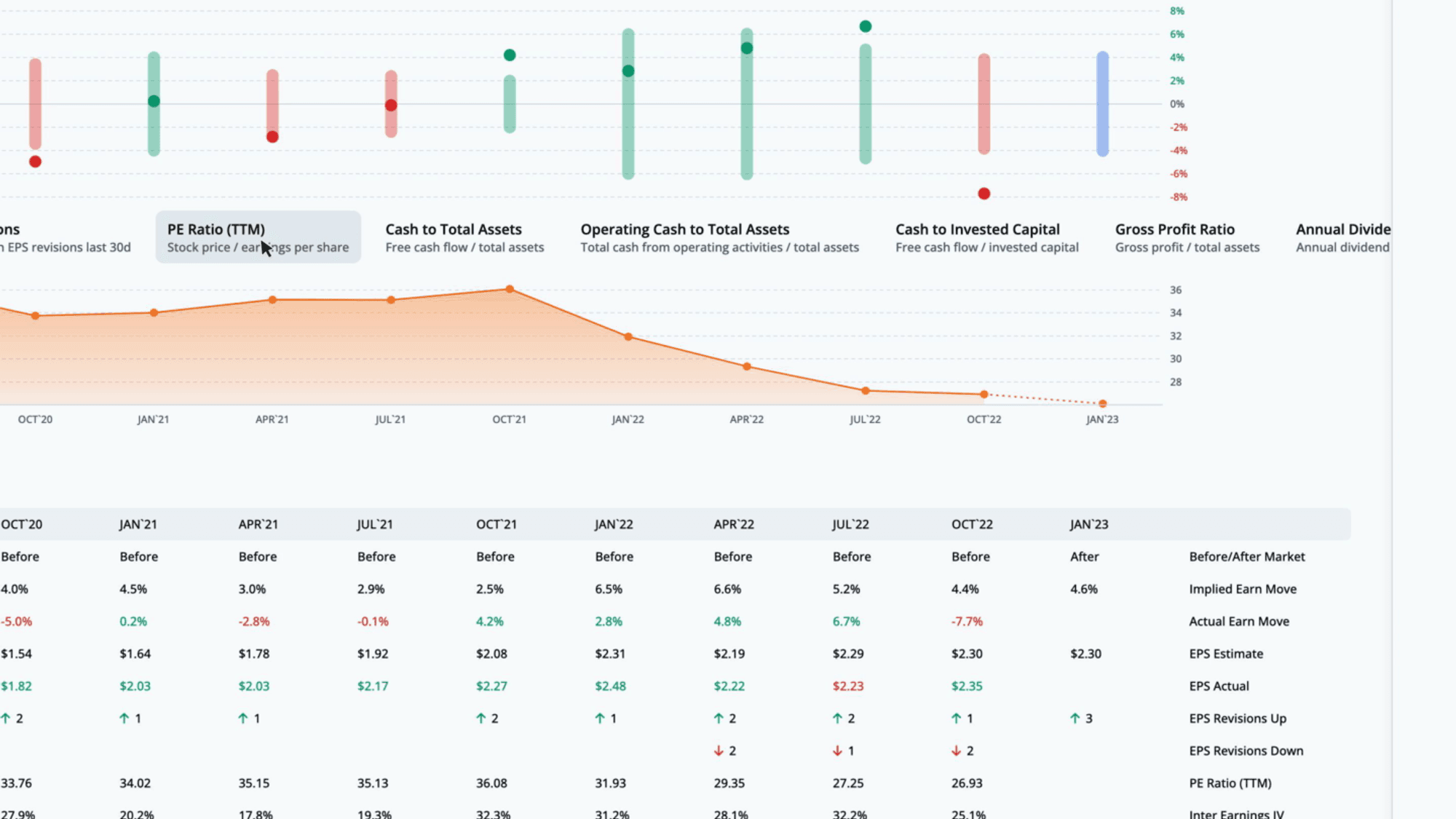Click green up arrow in JAN'23 revisions
The image size is (1456, 819).
point(1075,719)
